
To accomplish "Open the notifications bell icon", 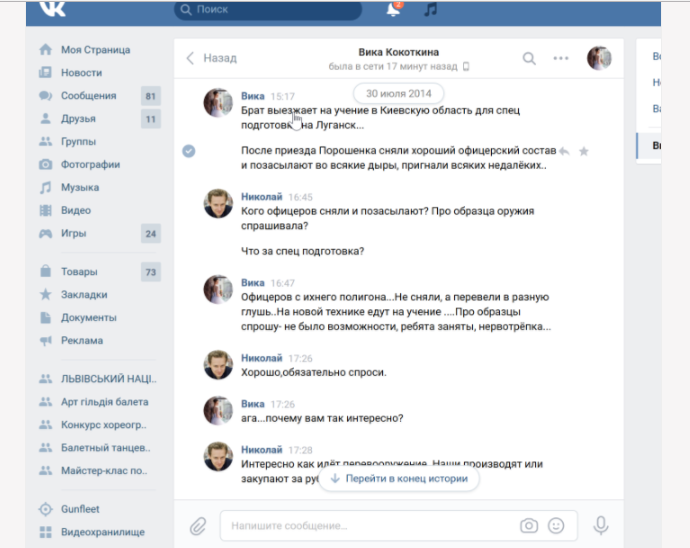I will tap(393, 10).
